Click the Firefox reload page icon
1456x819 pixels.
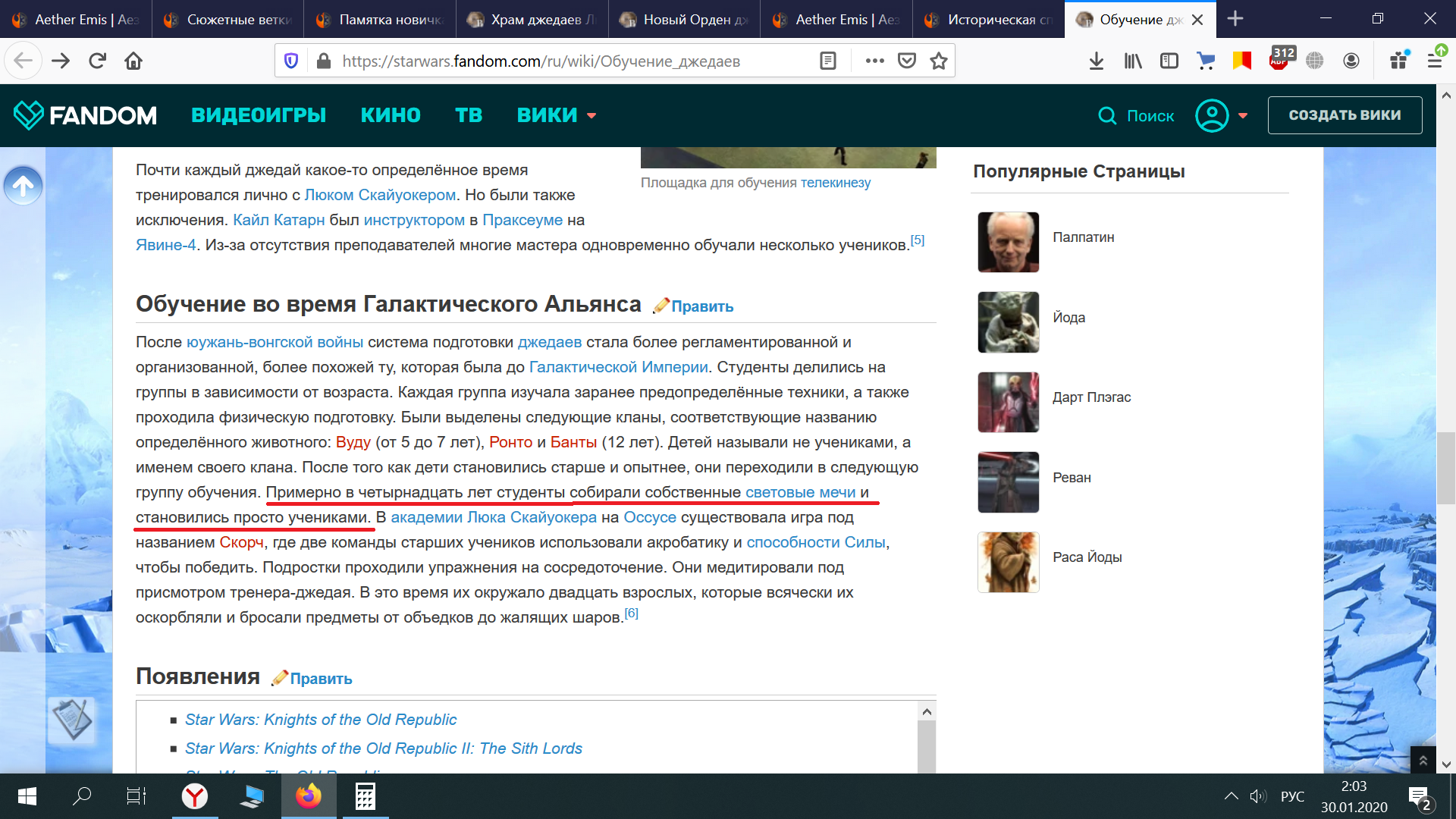tap(97, 61)
